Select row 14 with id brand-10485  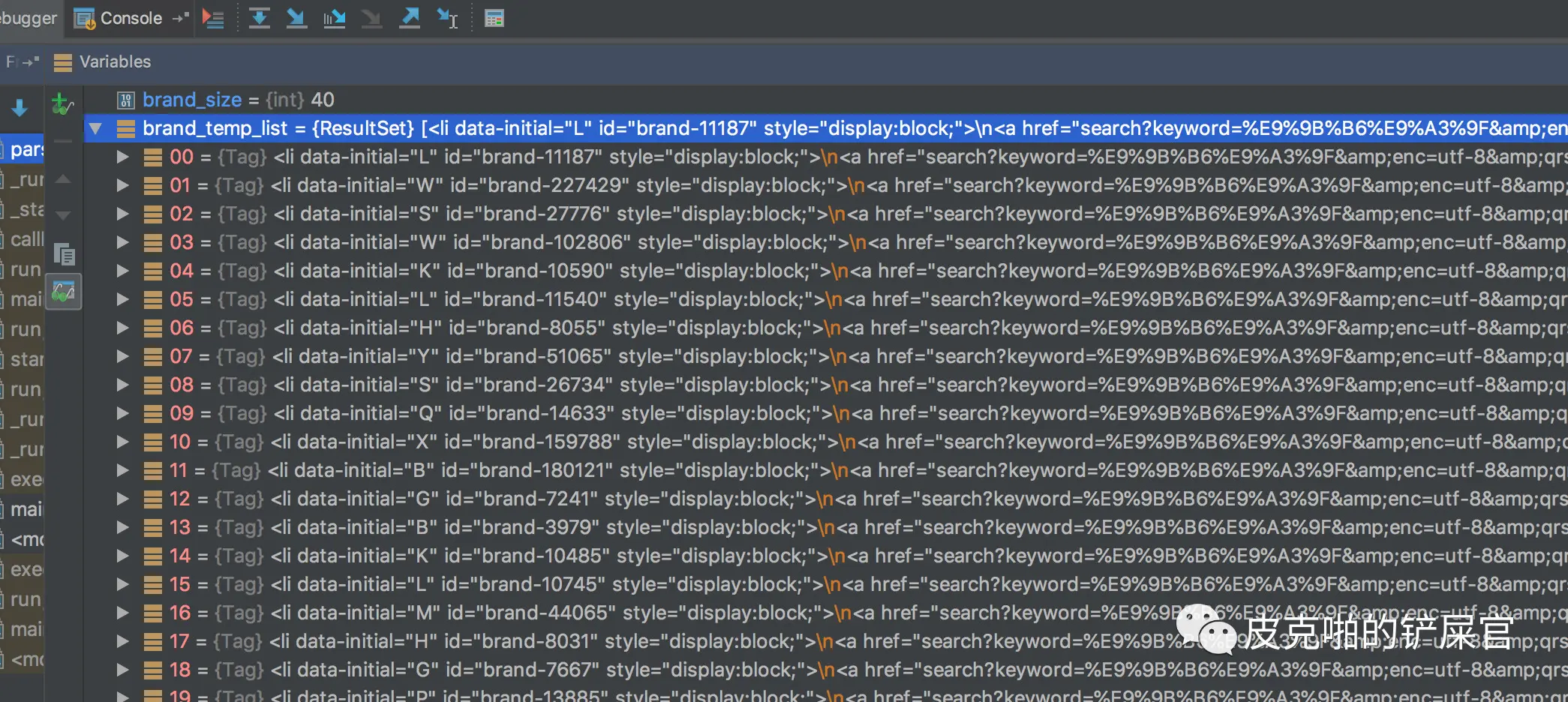tap(825, 556)
